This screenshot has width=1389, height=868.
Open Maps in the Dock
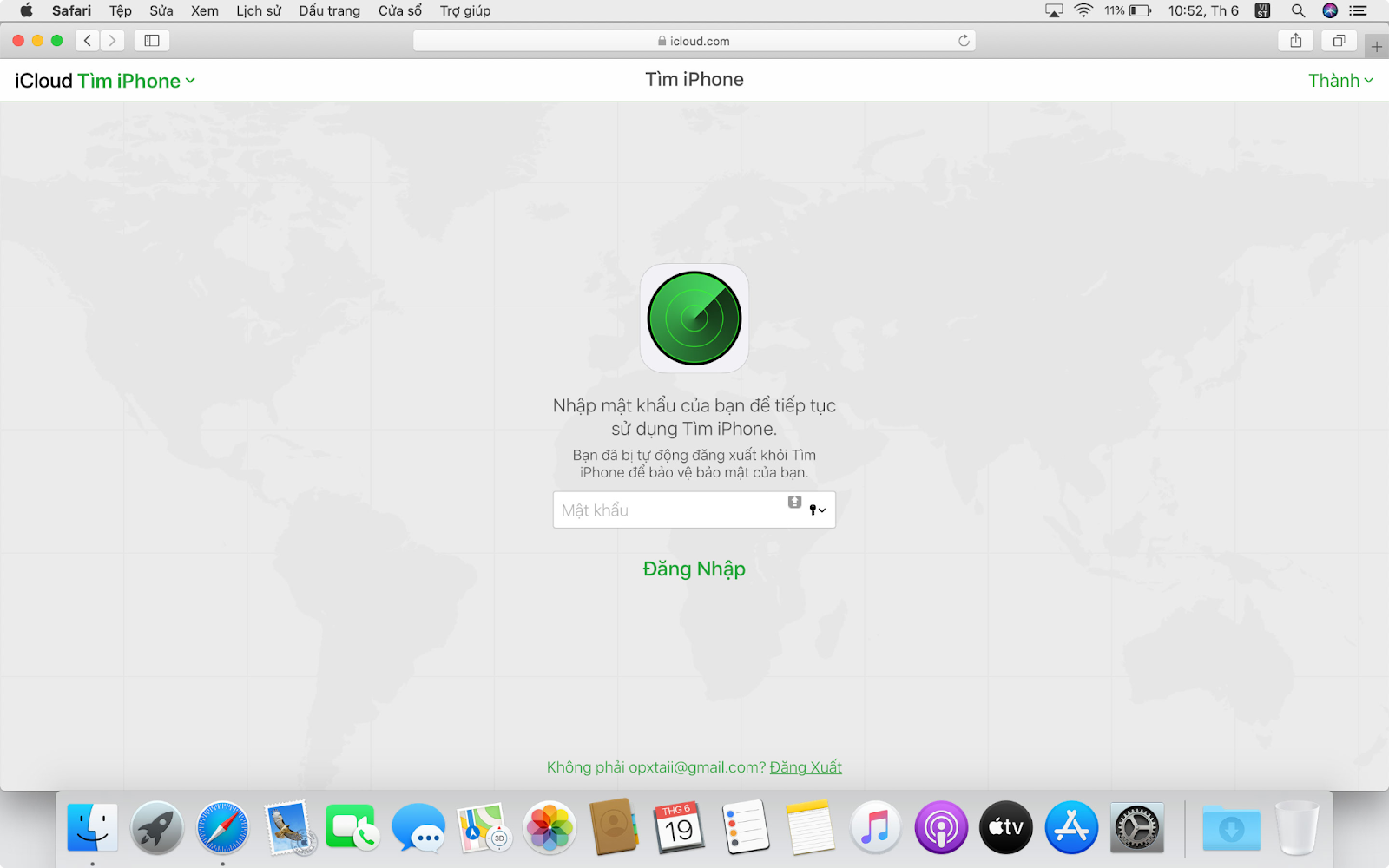tap(483, 828)
